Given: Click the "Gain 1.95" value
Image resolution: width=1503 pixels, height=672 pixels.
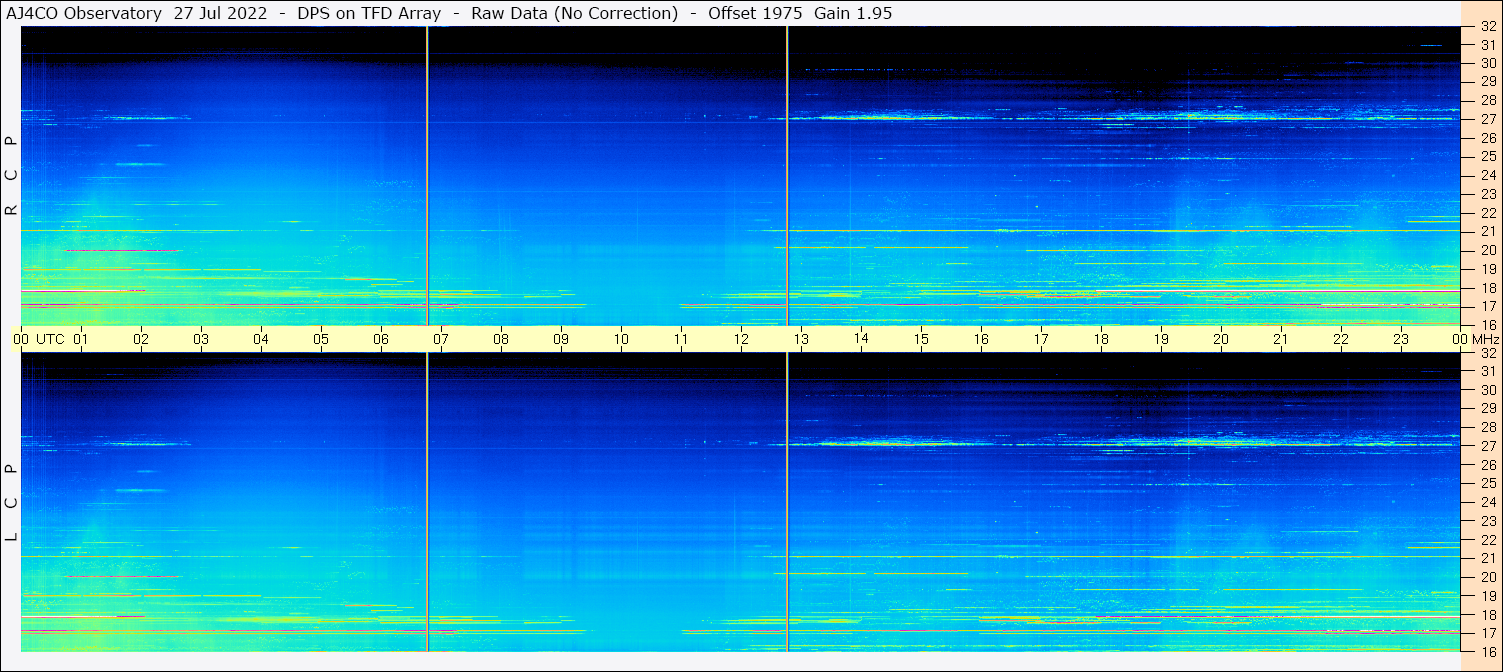Looking at the screenshot, I should [854, 13].
